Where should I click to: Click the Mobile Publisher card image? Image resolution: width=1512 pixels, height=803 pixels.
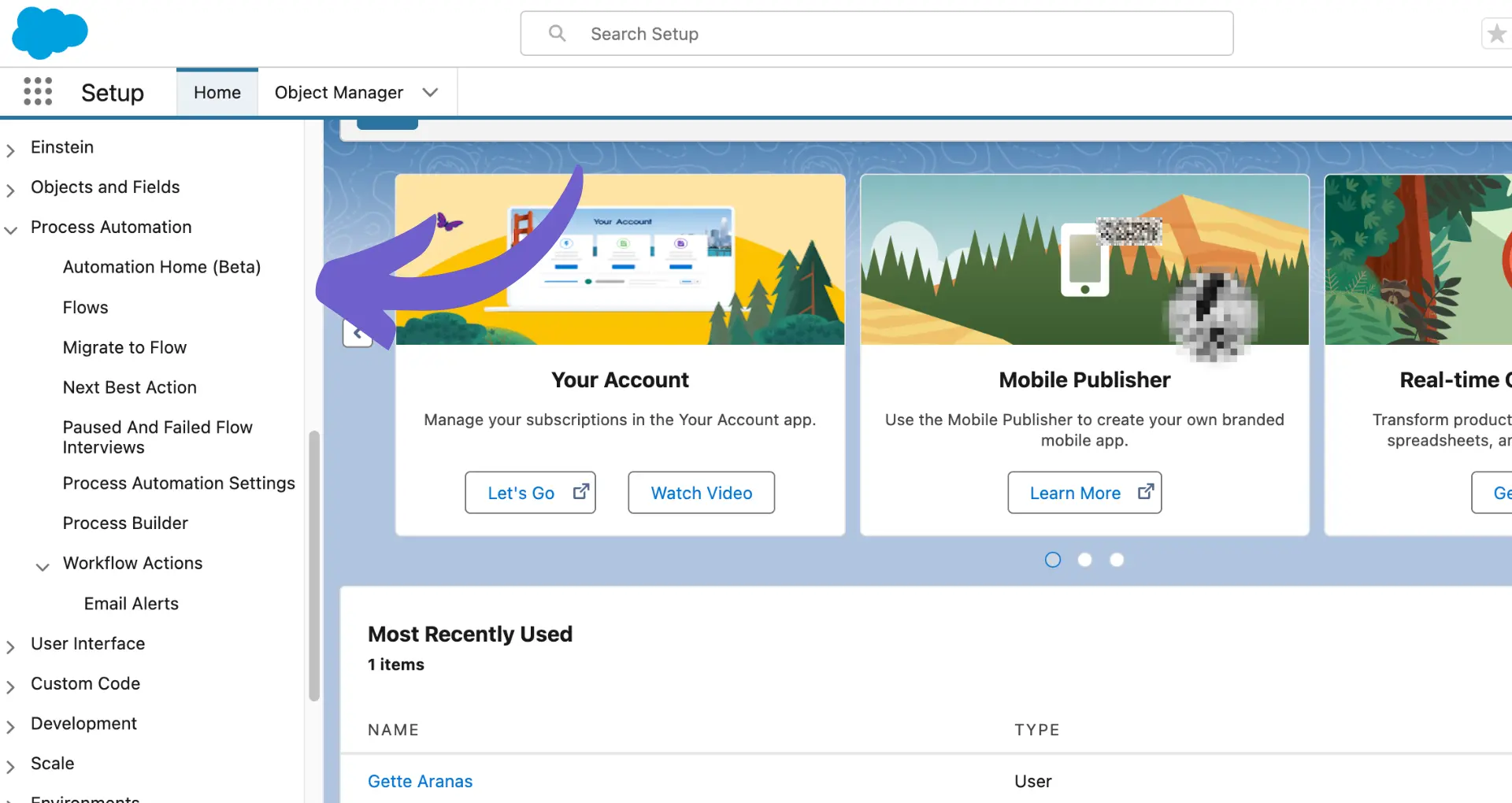coord(1084,260)
